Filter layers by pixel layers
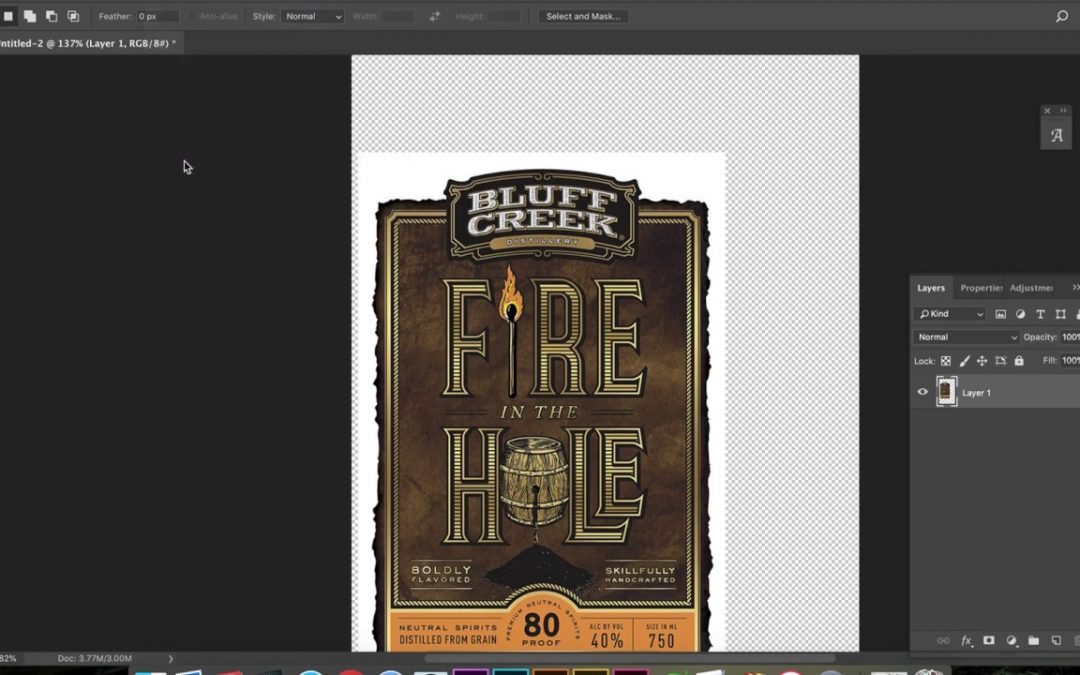 tap(1001, 314)
